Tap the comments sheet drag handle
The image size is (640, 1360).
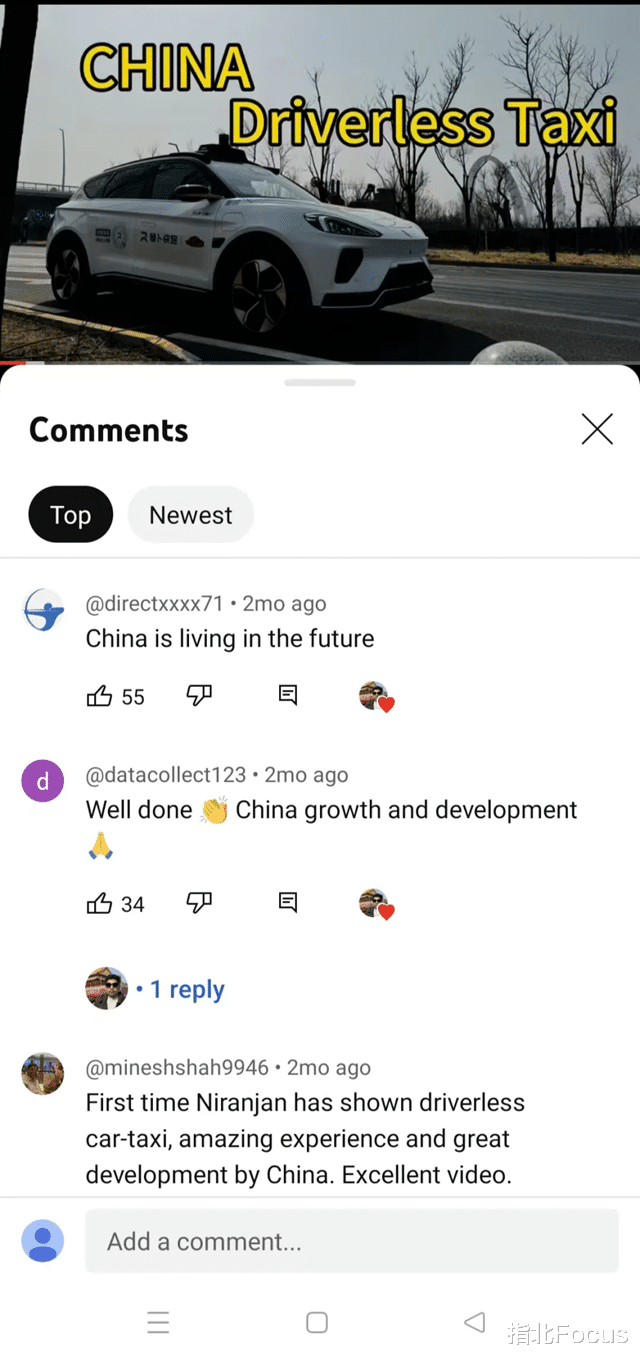point(320,382)
